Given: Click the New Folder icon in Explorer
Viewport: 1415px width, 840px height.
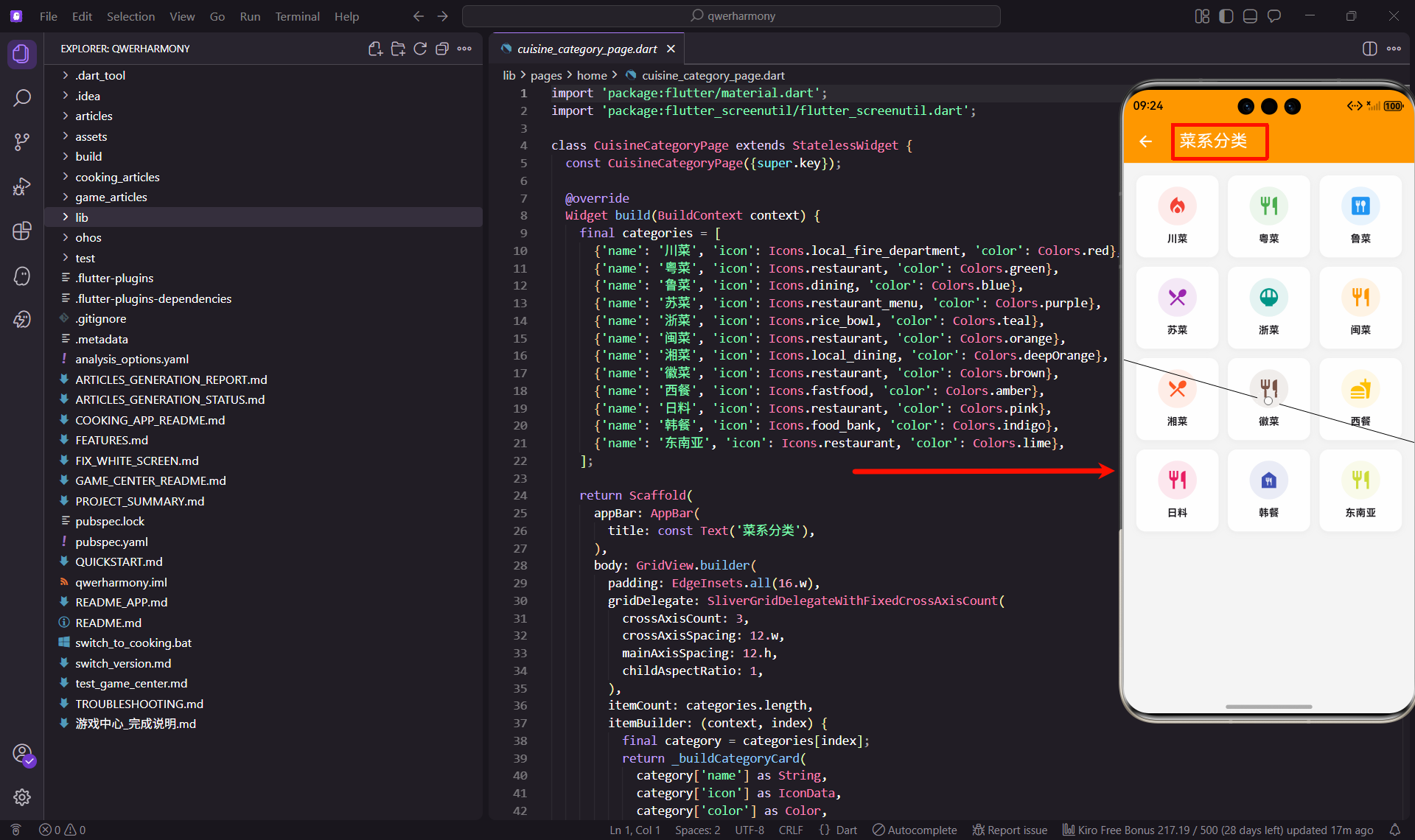Looking at the screenshot, I should 398,49.
